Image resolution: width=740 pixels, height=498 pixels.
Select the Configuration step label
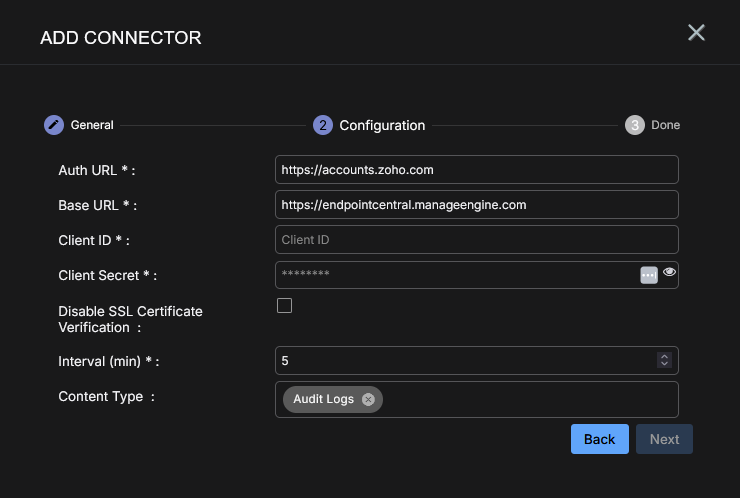pos(382,125)
